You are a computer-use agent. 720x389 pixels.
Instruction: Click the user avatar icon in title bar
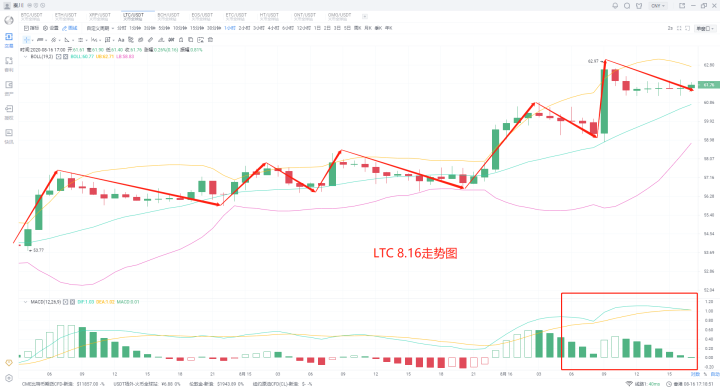click(7, 6)
